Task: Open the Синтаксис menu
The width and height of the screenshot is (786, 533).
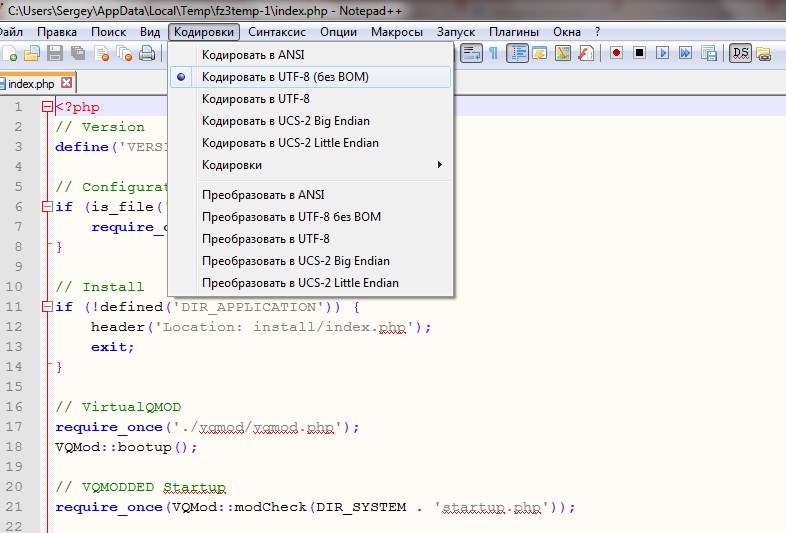Action: coord(277,32)
